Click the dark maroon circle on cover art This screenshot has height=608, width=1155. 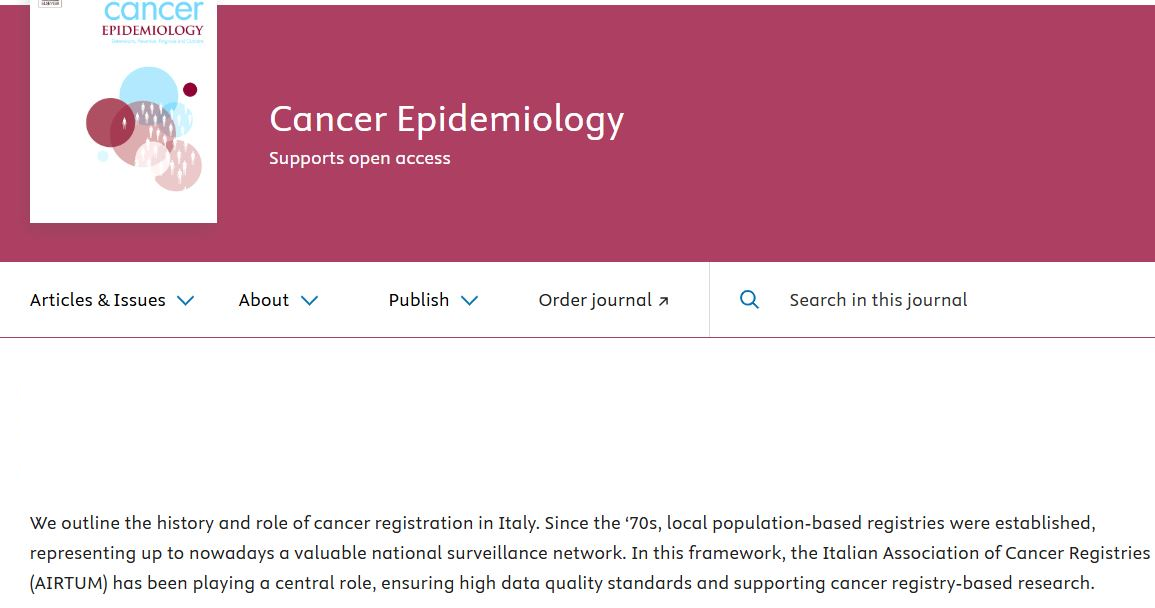(109, 123)
